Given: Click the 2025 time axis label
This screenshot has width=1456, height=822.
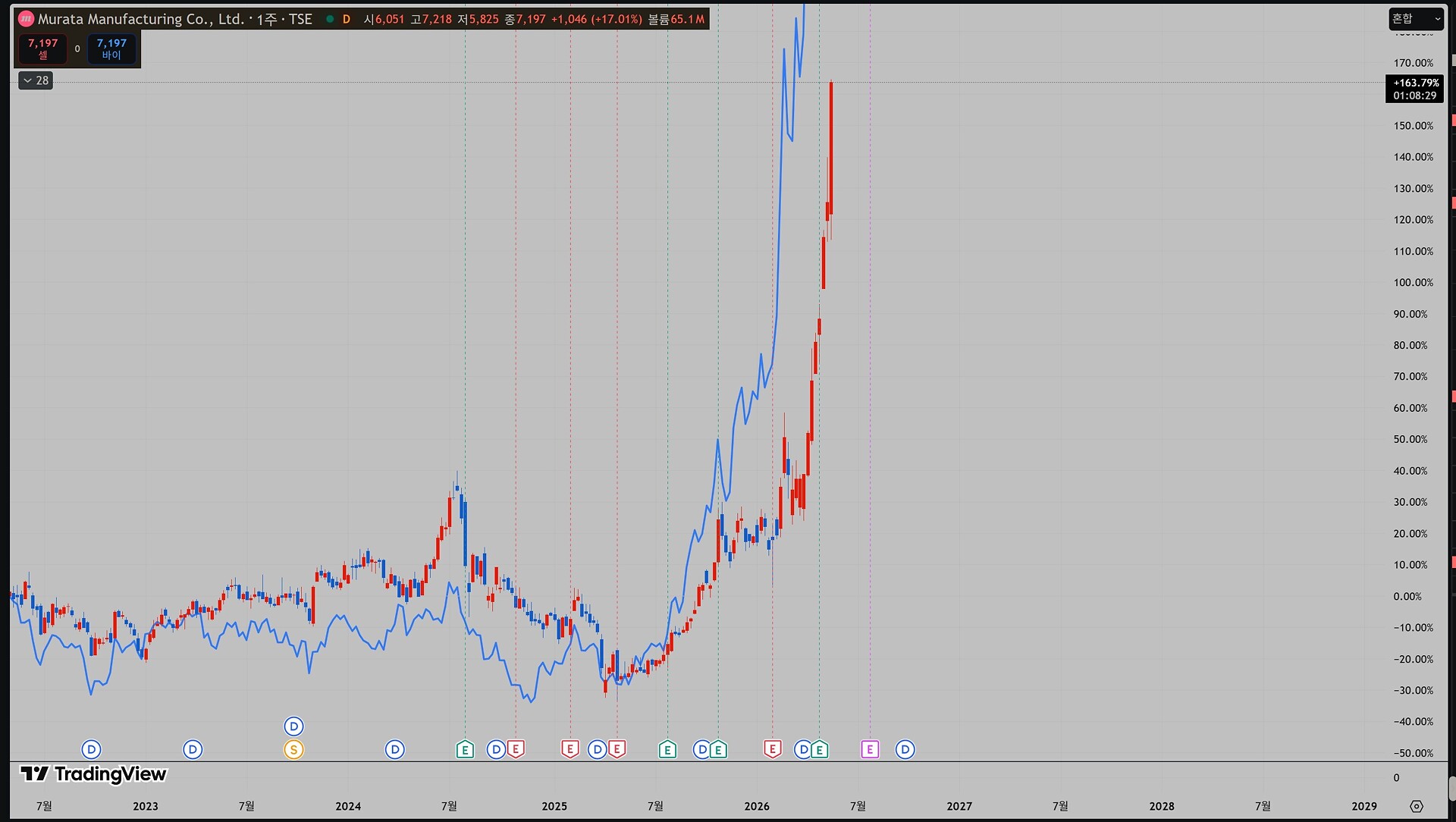Looking at the screenshot, I should coord(554,806).
